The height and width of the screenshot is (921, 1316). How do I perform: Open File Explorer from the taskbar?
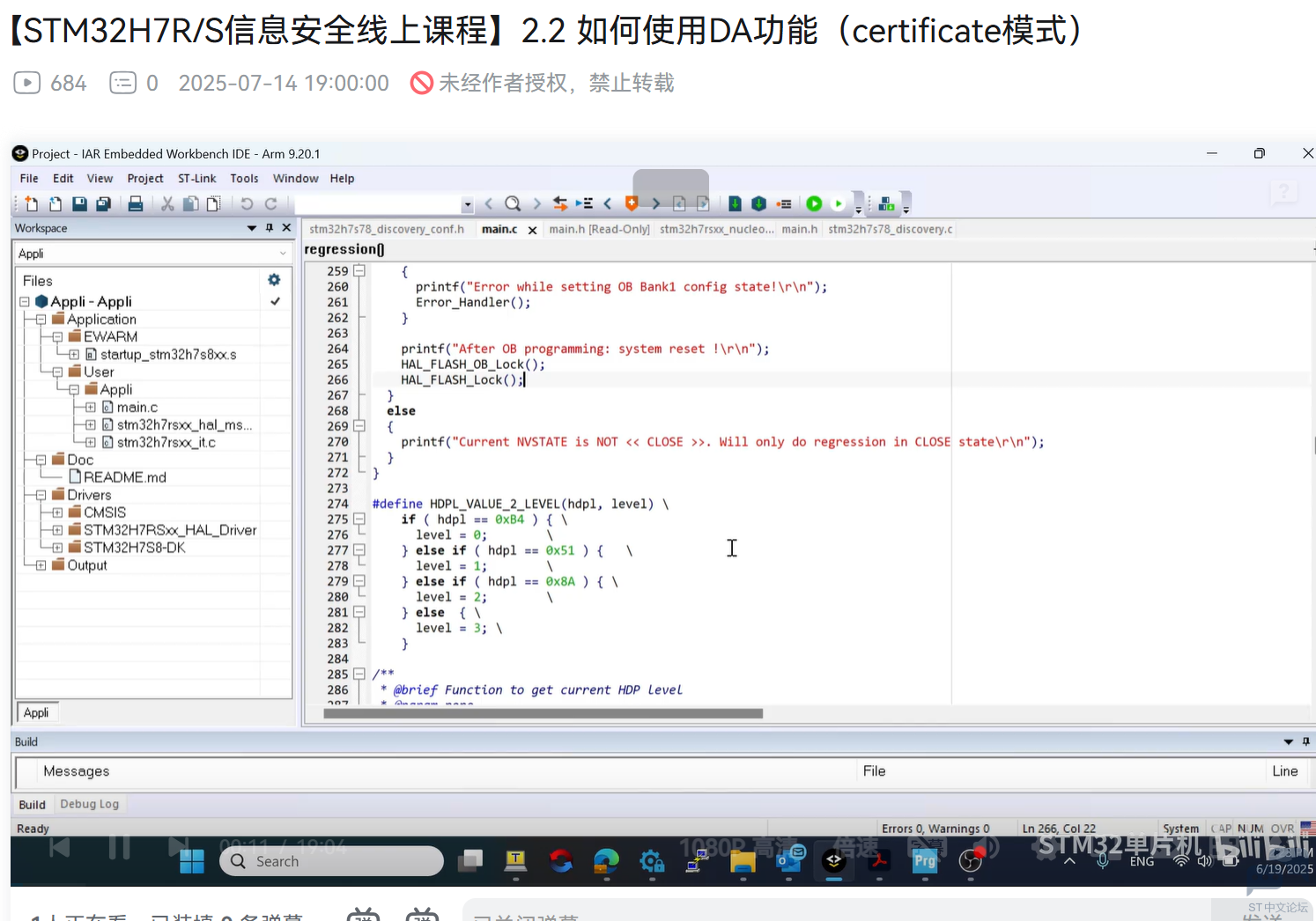tap(743, 861)
